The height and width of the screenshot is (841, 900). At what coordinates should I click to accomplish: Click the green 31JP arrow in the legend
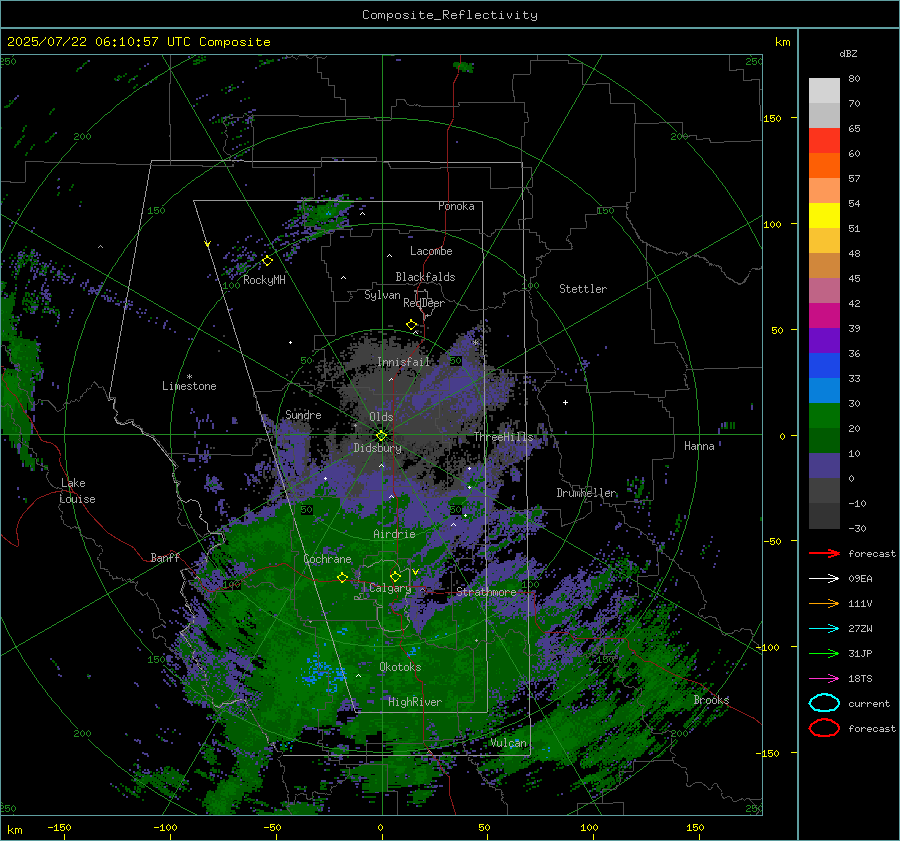coord(824,653)
